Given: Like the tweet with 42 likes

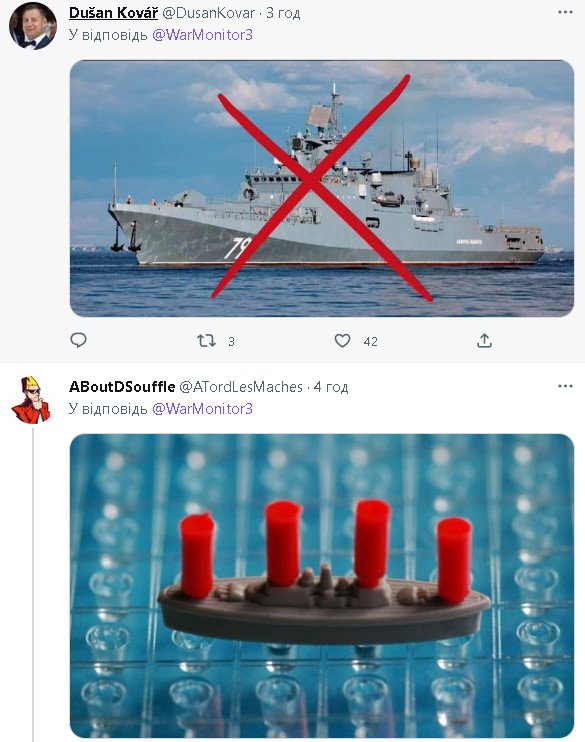Looking at the screenshot, I should [x=342, y=340].
